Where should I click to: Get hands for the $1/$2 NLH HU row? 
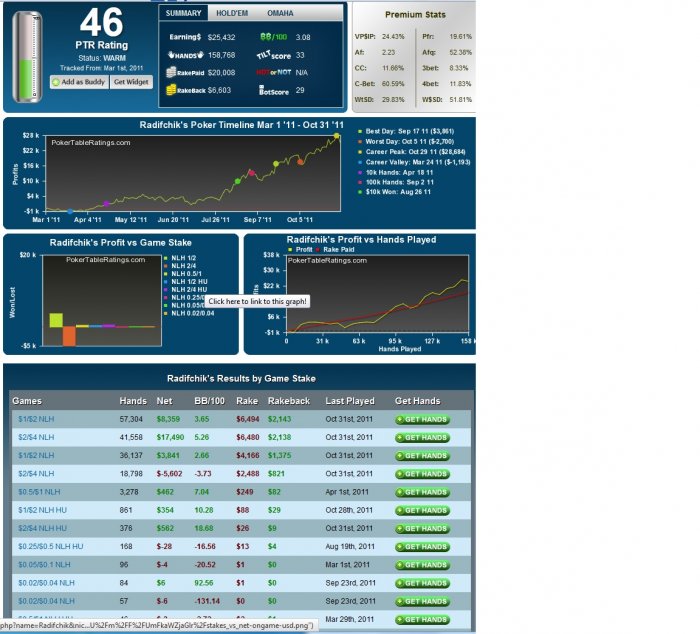pyautogui.click(x=422, y=510)
